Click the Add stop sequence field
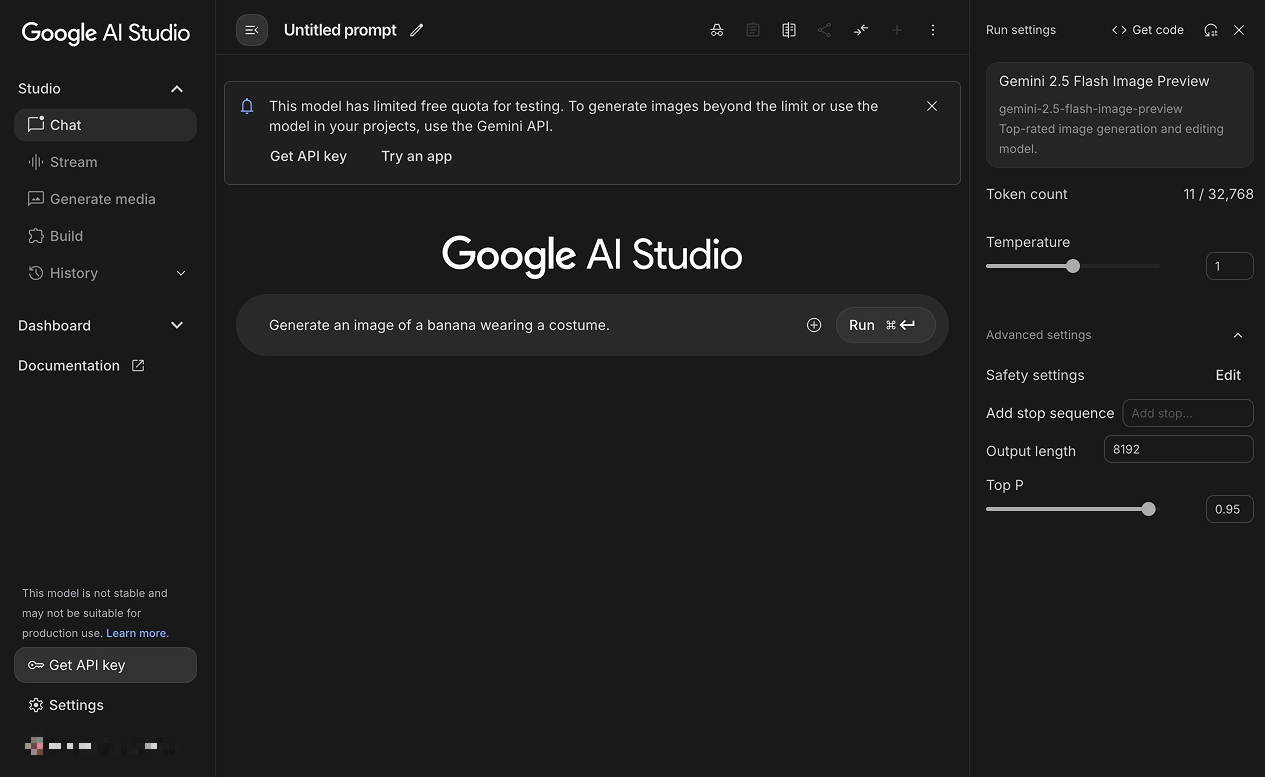The image size is (1265, 777). [1188, 413]
